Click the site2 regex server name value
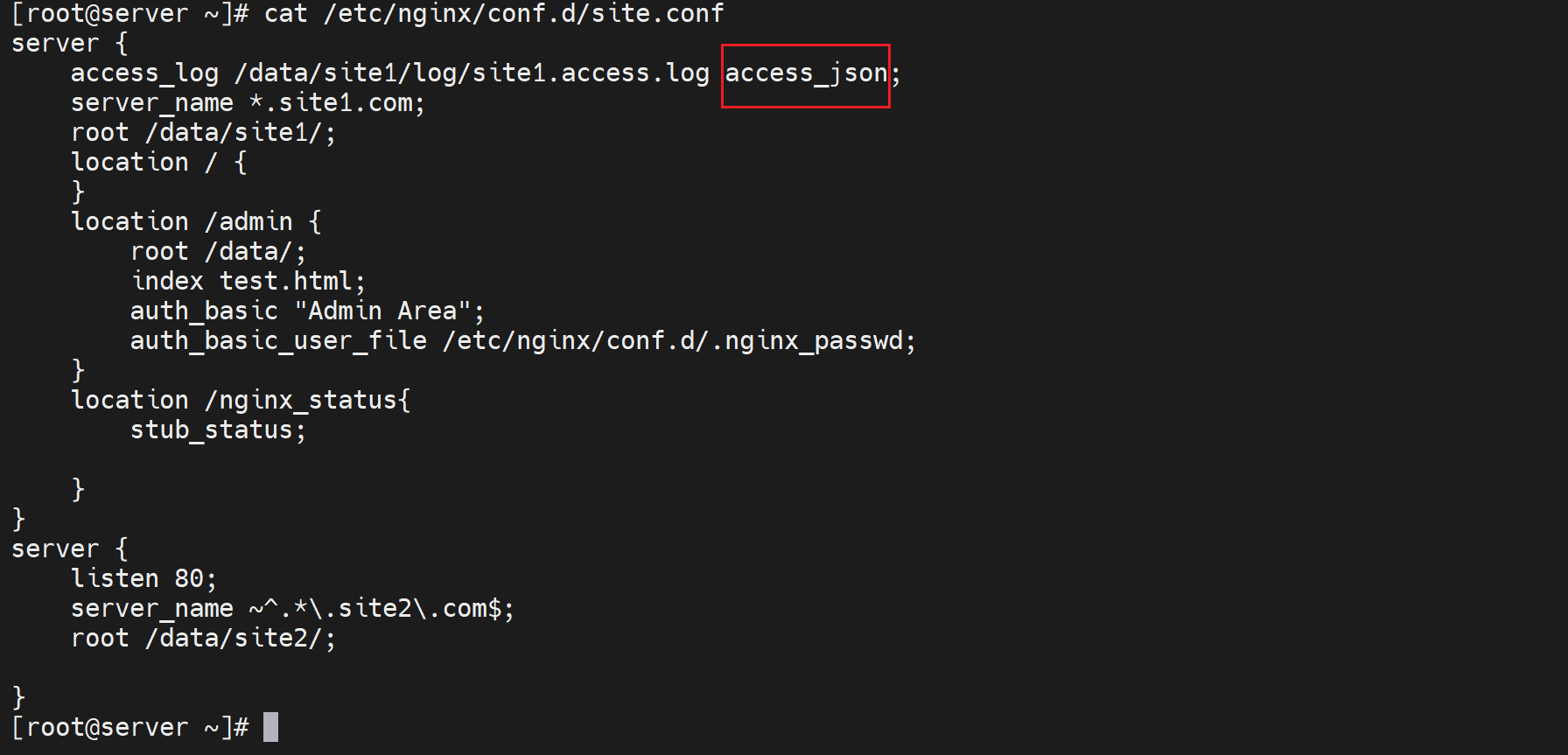The height and width of the screenshot is (755, 1568). 381,609
